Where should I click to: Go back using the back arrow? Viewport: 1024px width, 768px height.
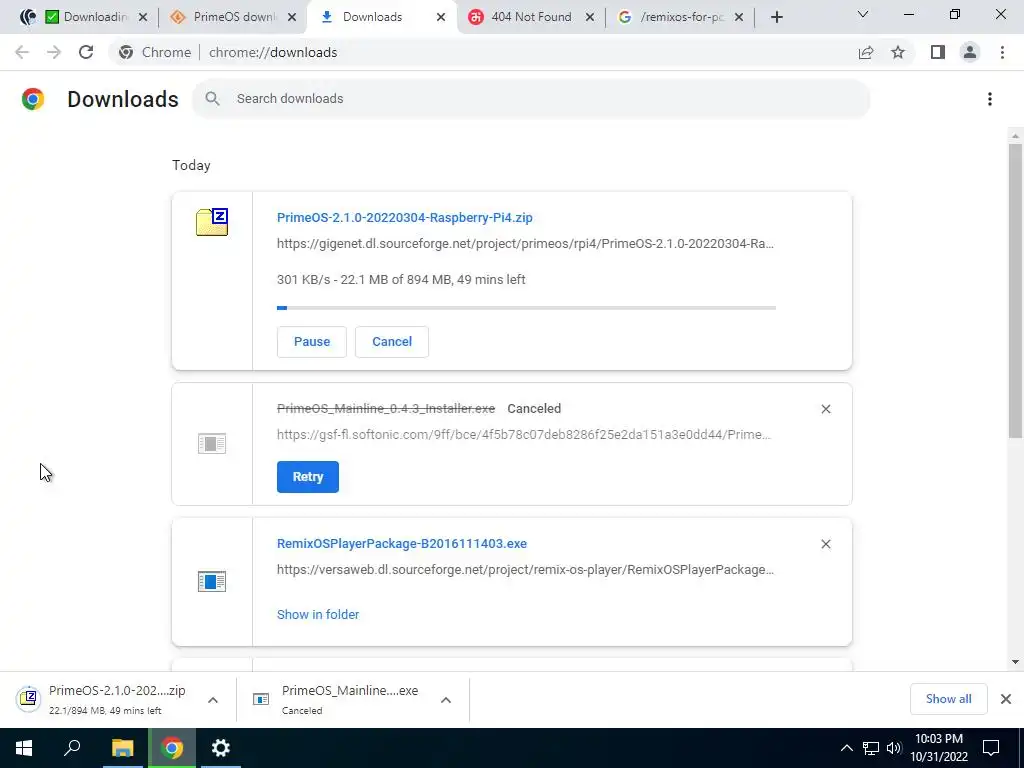(x=22, y=52)
